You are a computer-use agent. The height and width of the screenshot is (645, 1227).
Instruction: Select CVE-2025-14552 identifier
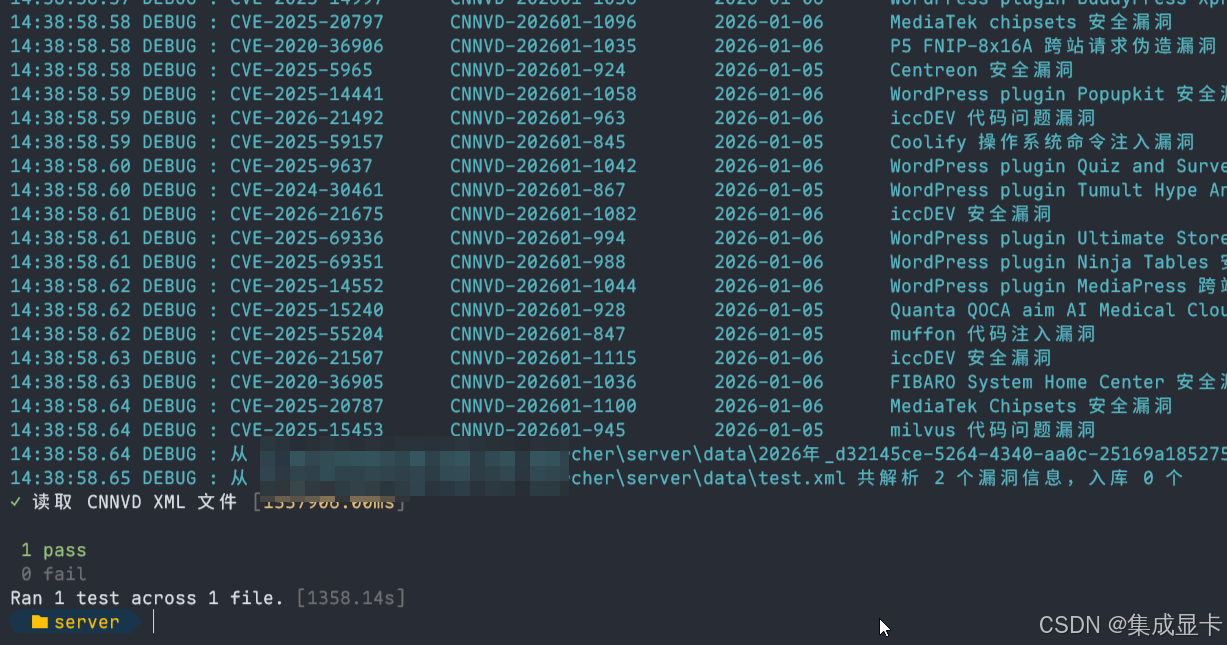(306, 286)
